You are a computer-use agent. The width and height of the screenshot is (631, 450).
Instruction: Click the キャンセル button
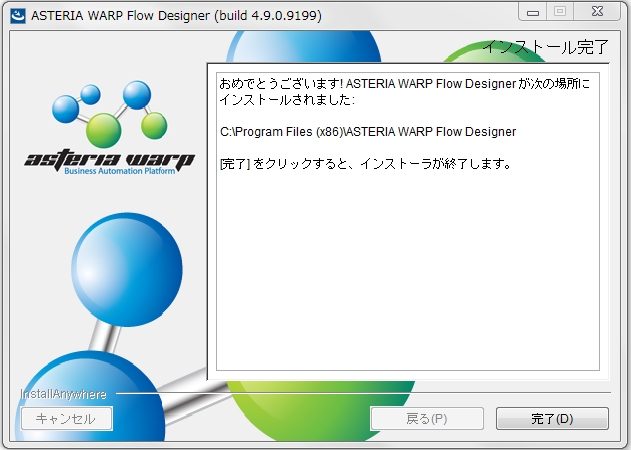tap(67, 419)
